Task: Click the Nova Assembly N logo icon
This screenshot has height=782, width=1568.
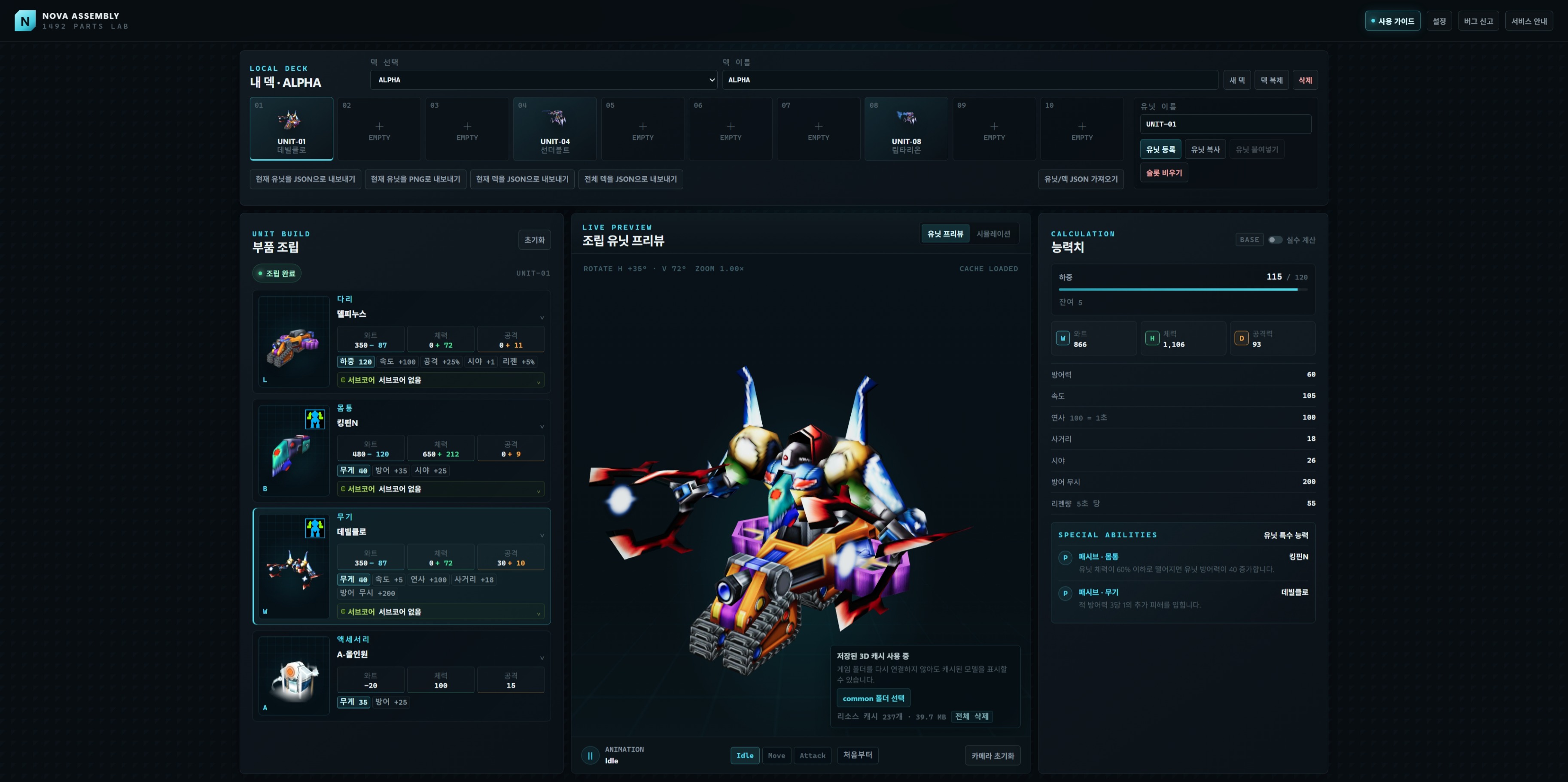Action: click(x=25, y=21)
